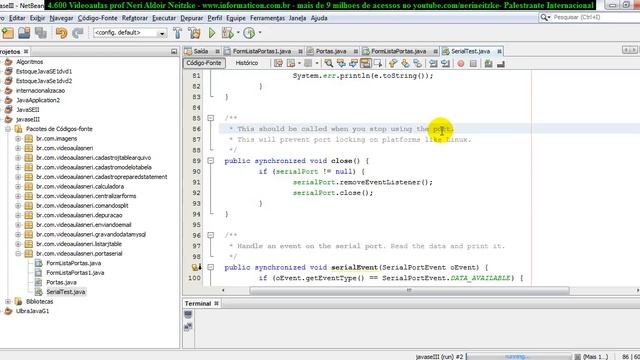Click the Debug Project icon
The image size is (640, 360).
click(227, 33)
